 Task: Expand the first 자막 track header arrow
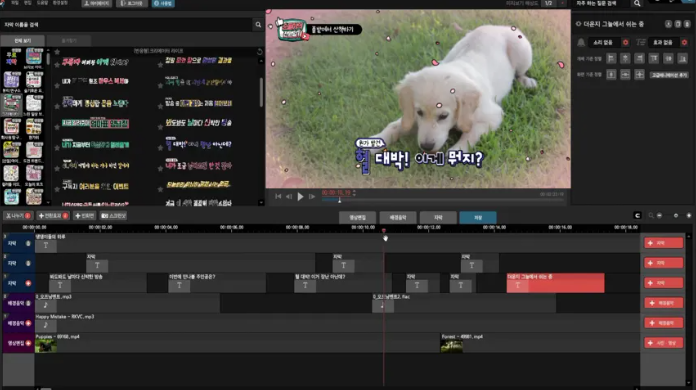[x=5, y=236]
